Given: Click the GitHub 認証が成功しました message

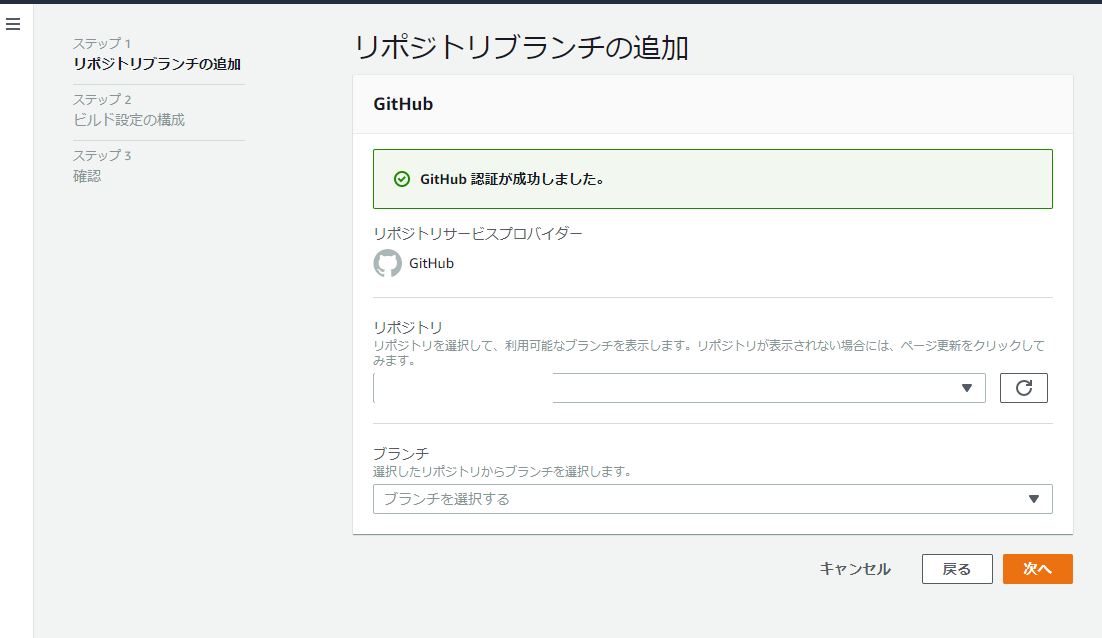Looking at the screenshot, I should coord(512,179).
